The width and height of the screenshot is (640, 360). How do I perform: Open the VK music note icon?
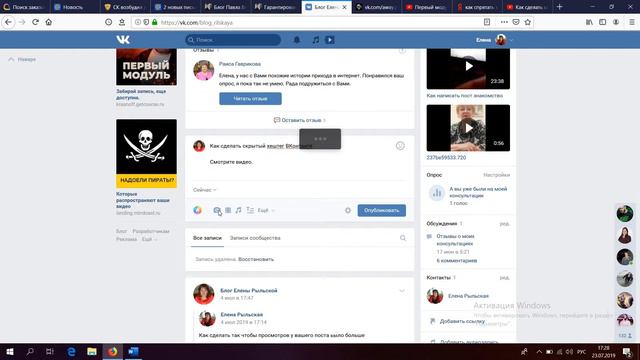316,40
